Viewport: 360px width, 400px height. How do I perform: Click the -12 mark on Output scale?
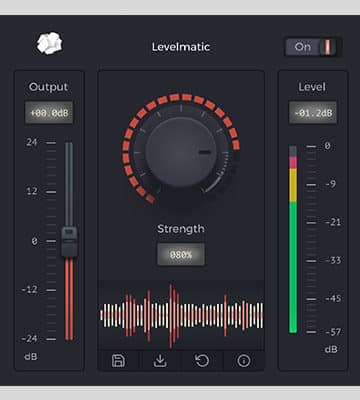30,289
